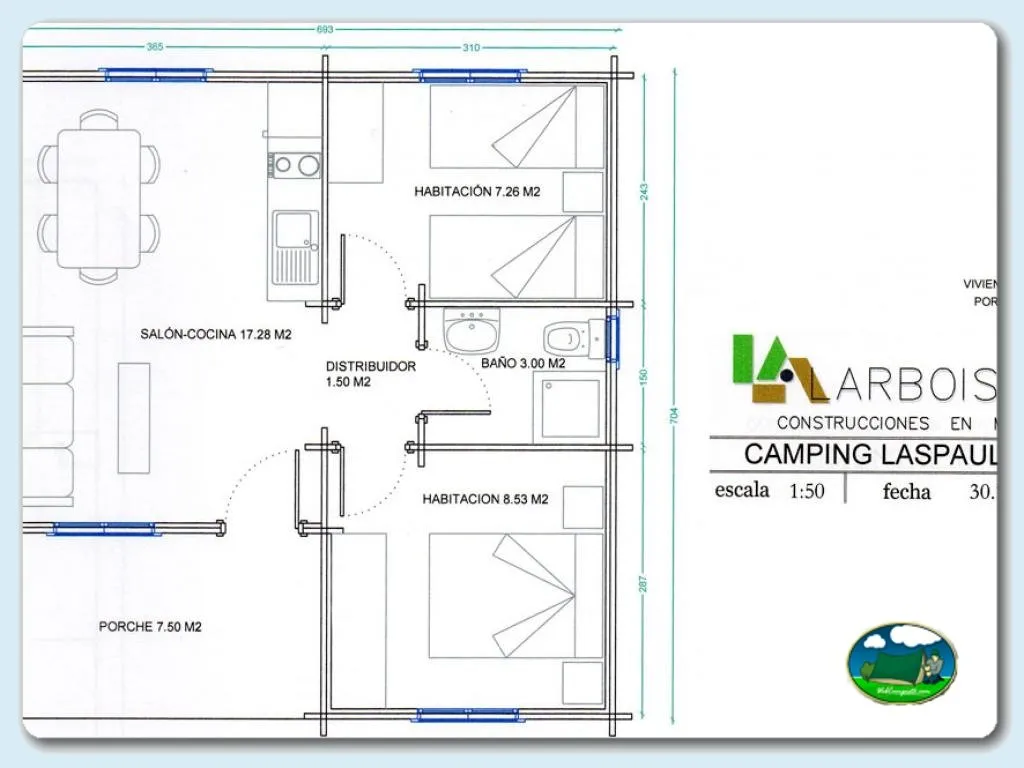Click the HABITACIÓN 7.26 M2 label
The width and height of the screenshot is (1024, 768).
tap(477, 191)
